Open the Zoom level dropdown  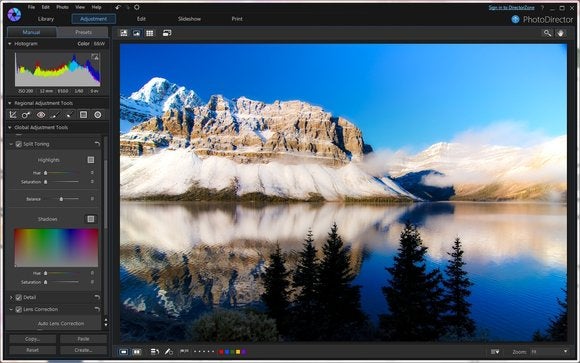coord(549,352)
